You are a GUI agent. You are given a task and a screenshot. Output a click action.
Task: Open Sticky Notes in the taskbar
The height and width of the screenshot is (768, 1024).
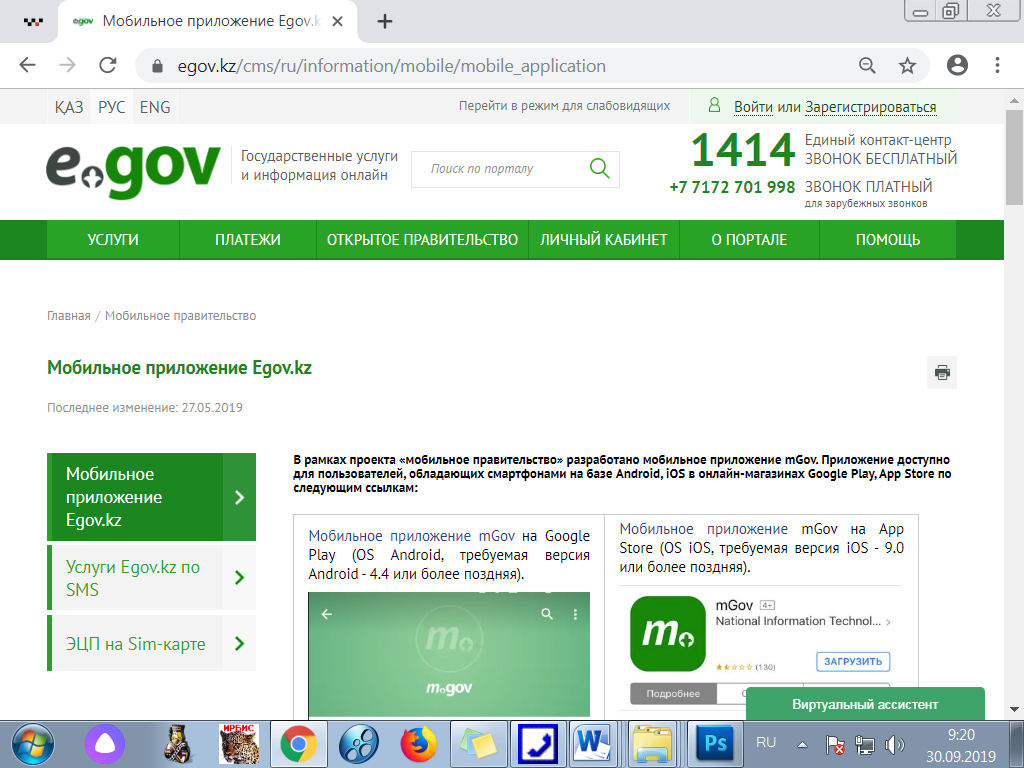[479, 744]
